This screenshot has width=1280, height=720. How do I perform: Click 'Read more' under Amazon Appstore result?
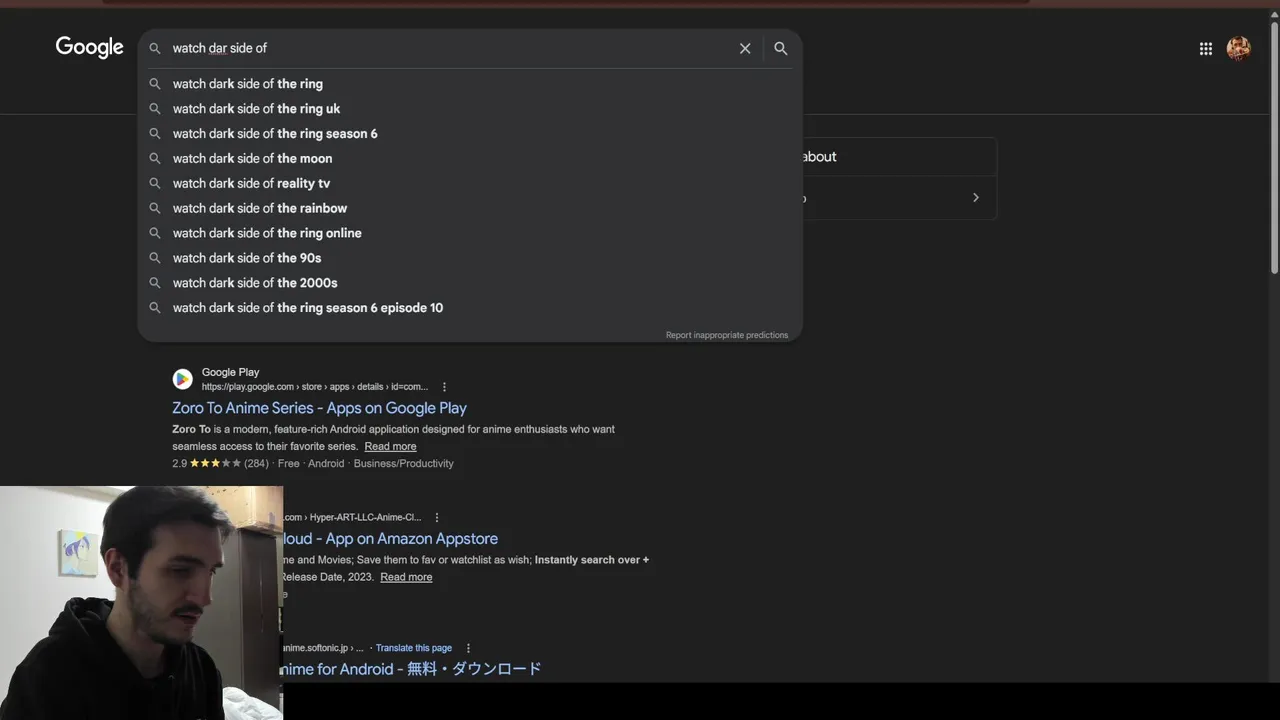[x=406, y=577]
